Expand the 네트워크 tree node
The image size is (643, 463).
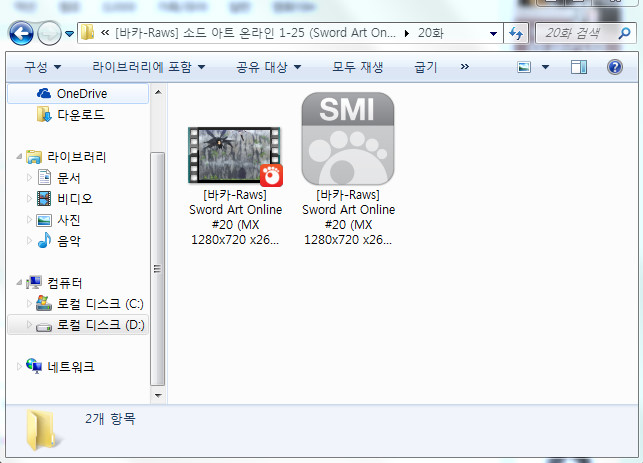[19, 366]
